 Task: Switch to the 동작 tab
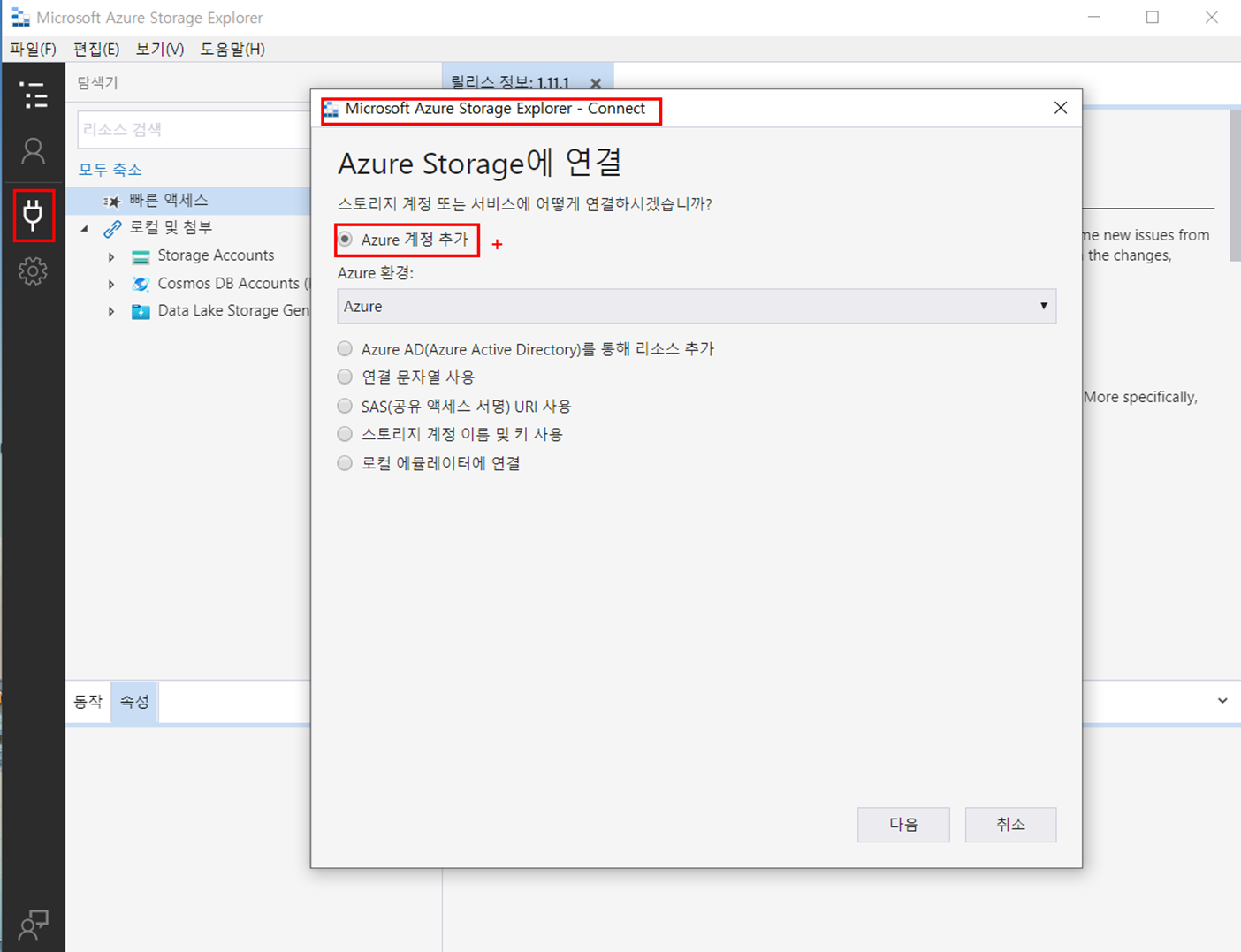(x=88, y=702)
